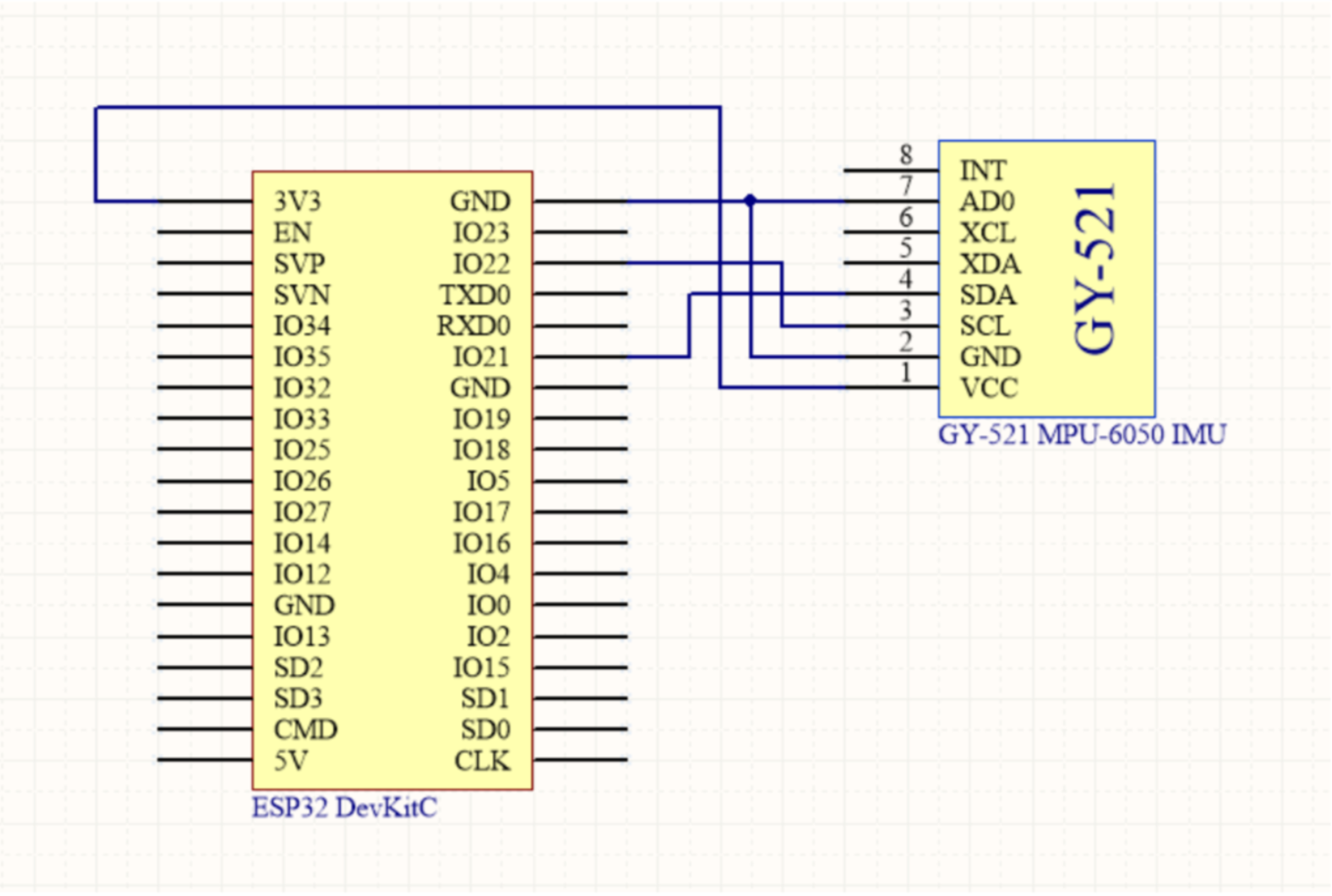The width and height of the screenshot is (1332, 896).
Task: Select the AD0 pin label on GY-521
Action: pos(987,201)
